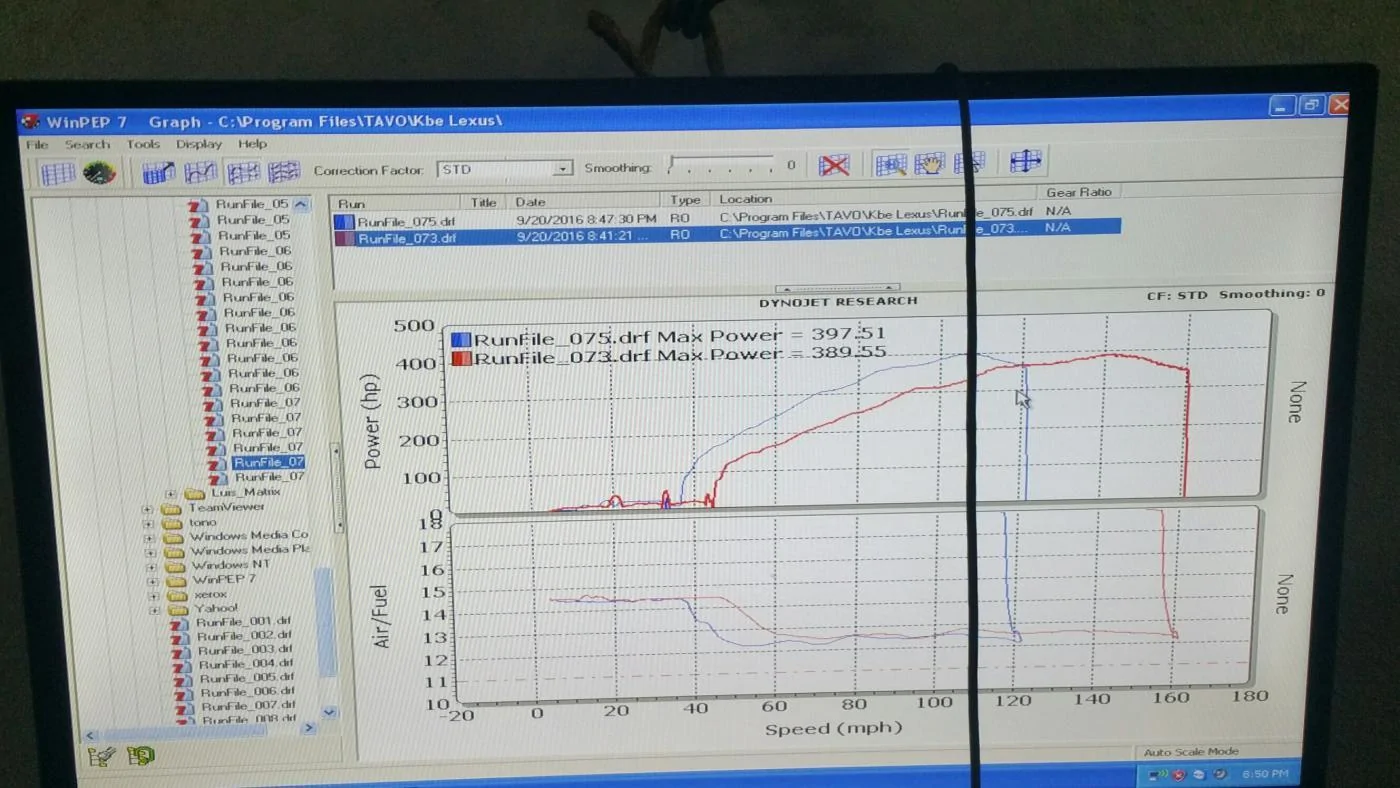Select RunFile_005.drf in the tree
This screenshot has height=788, width=1400.
pyautogui.click(x=247, y=677)
